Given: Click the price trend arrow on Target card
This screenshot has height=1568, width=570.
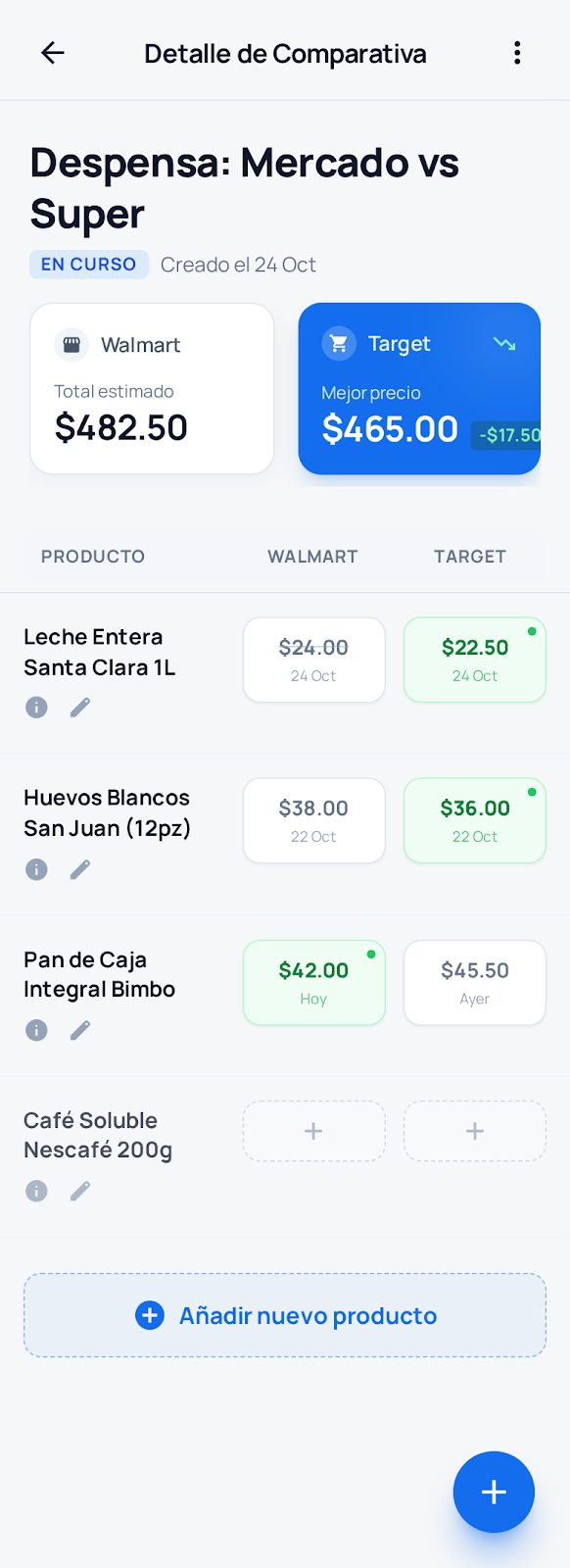Looking at the screenshot, I should tap(503, 344).
